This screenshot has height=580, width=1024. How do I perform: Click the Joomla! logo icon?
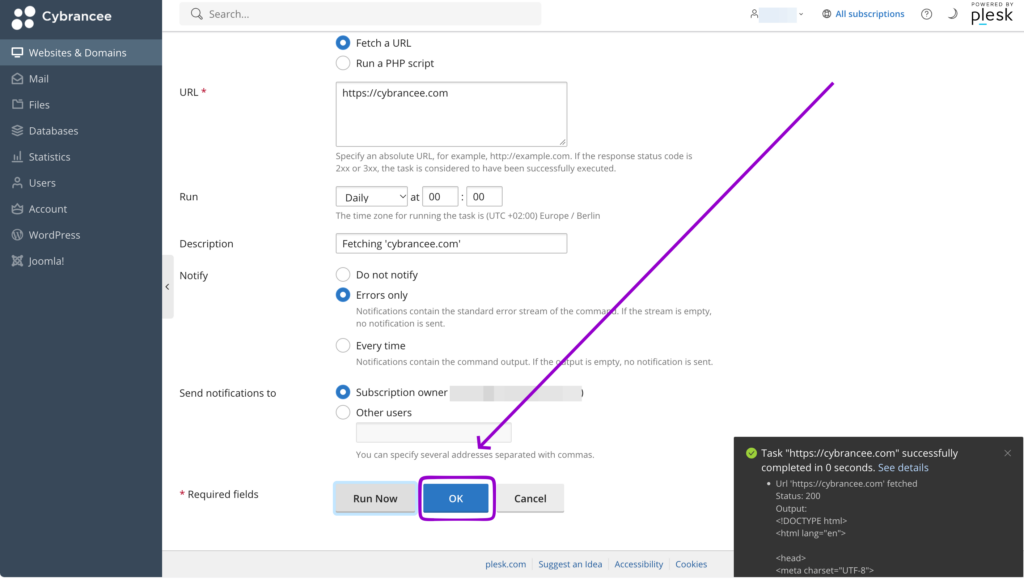pos(17,261)
